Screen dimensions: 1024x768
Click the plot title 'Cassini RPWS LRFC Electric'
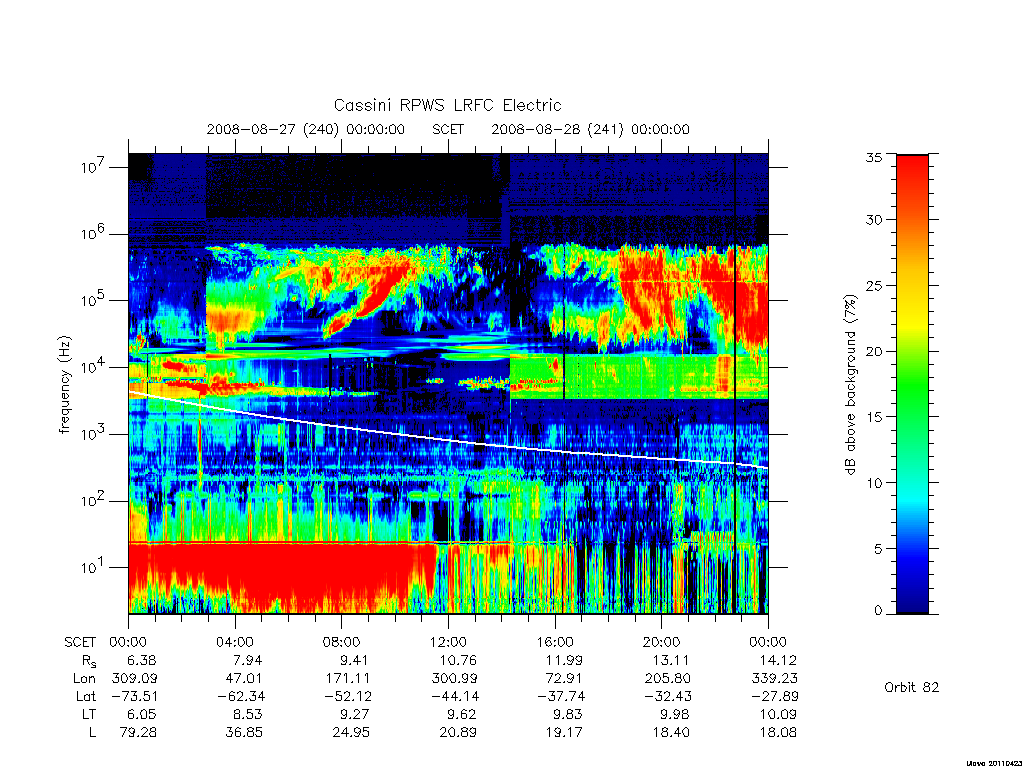click(x=447, y=105)
